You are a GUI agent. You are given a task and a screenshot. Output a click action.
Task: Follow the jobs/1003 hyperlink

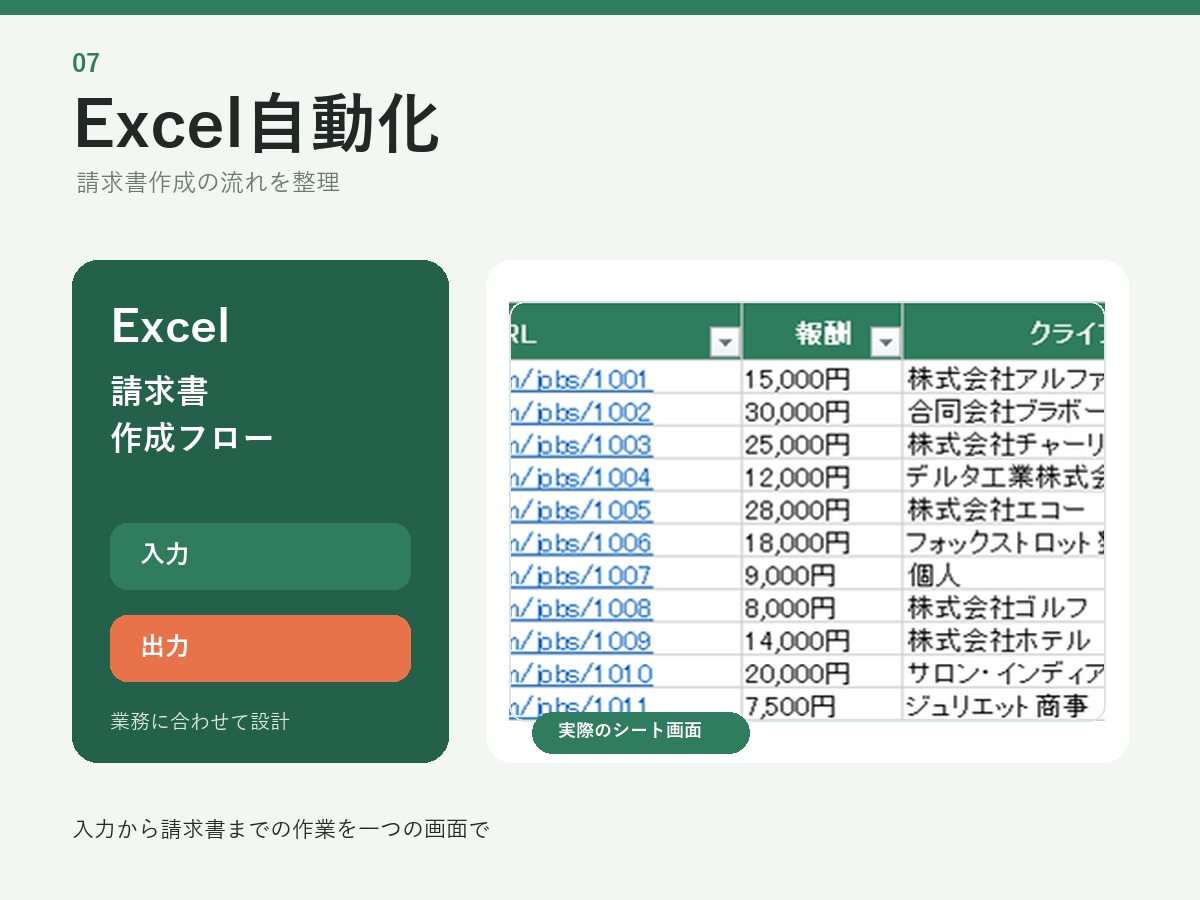pos(581,445)
